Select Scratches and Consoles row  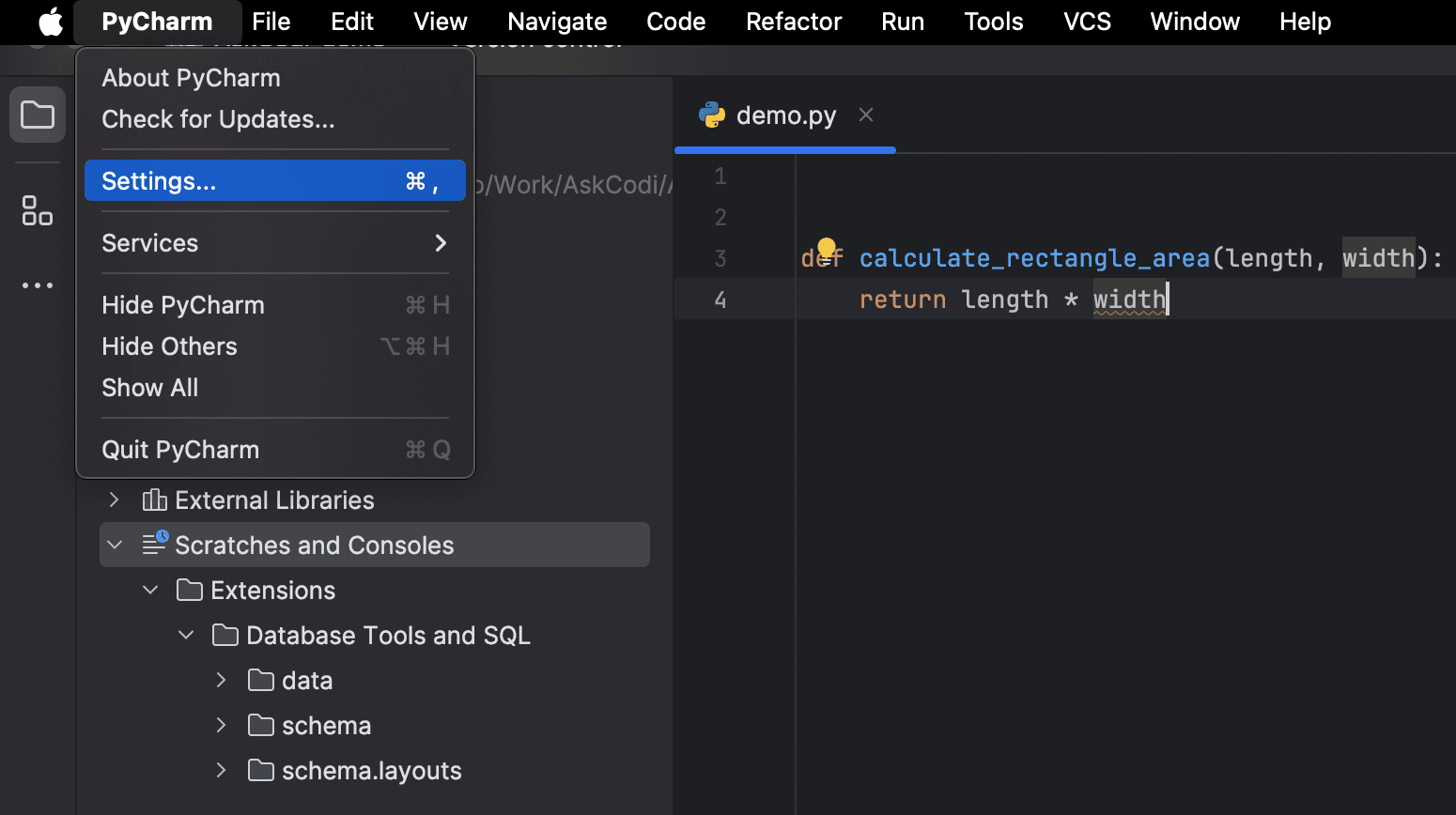375,545
